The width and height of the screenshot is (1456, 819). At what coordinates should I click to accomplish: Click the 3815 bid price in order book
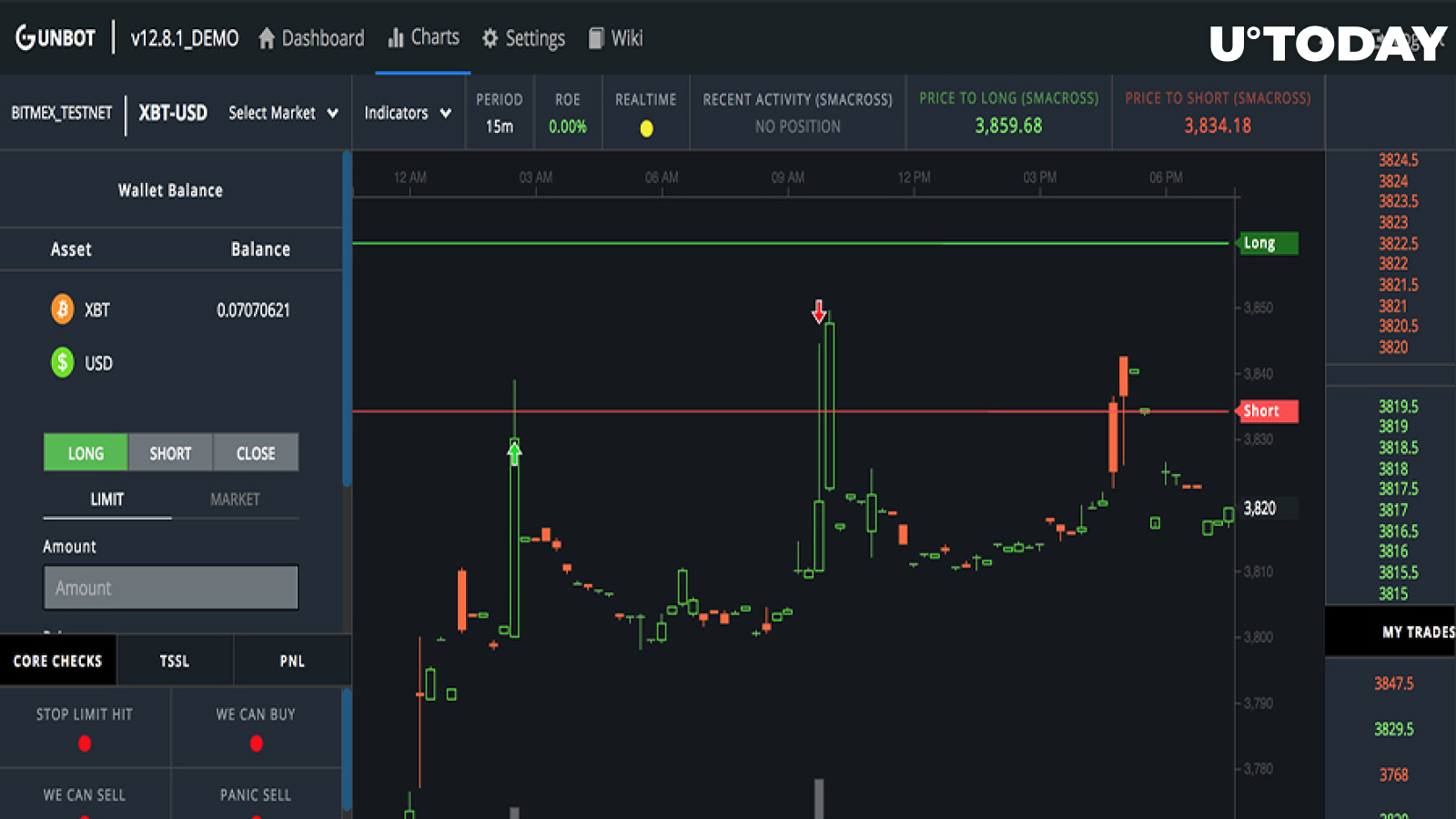pyautogui.click(x=1393, y=593)
